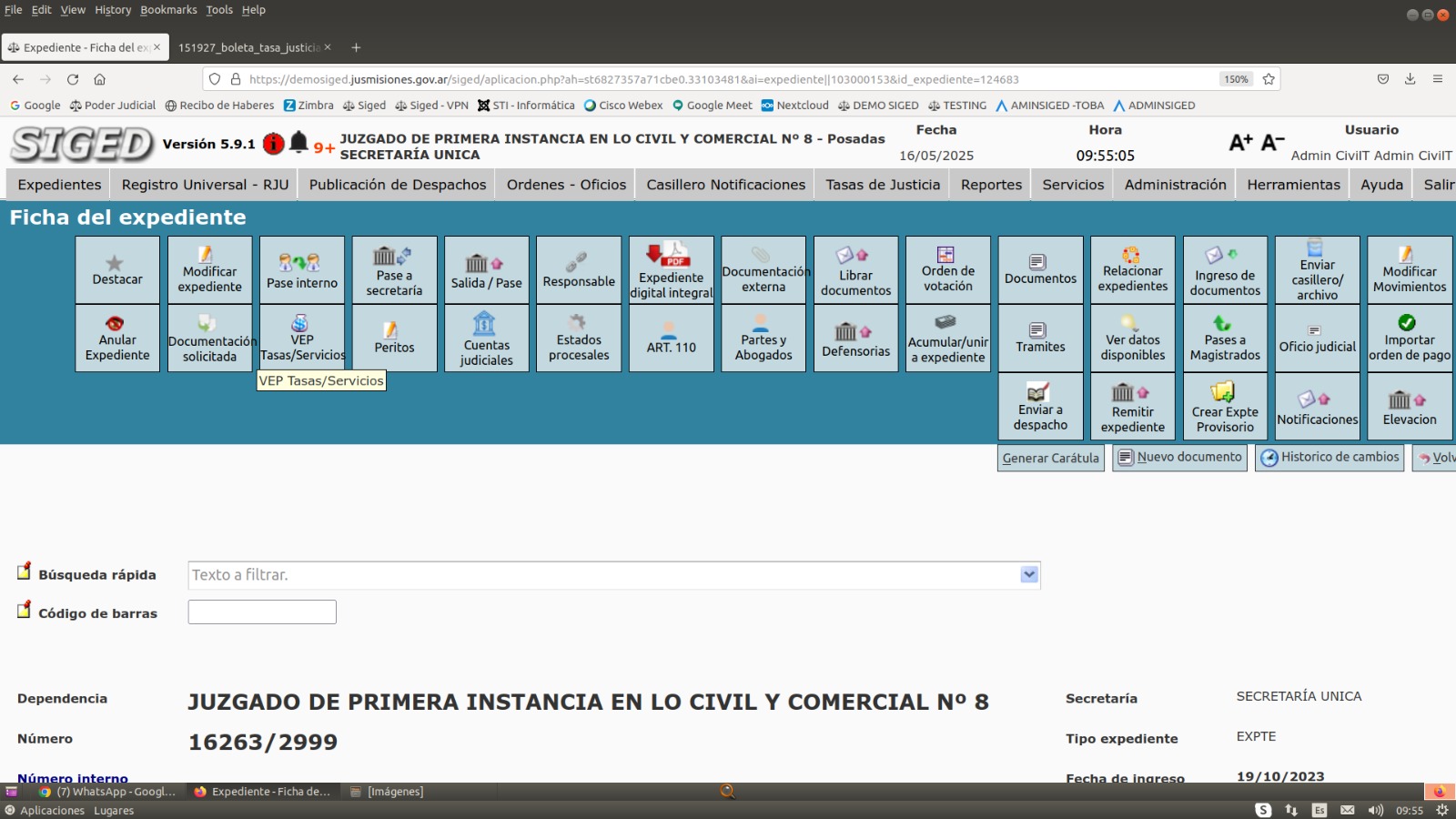Open the Responsable tile
Screen dimensions: 1456x819
579,270
